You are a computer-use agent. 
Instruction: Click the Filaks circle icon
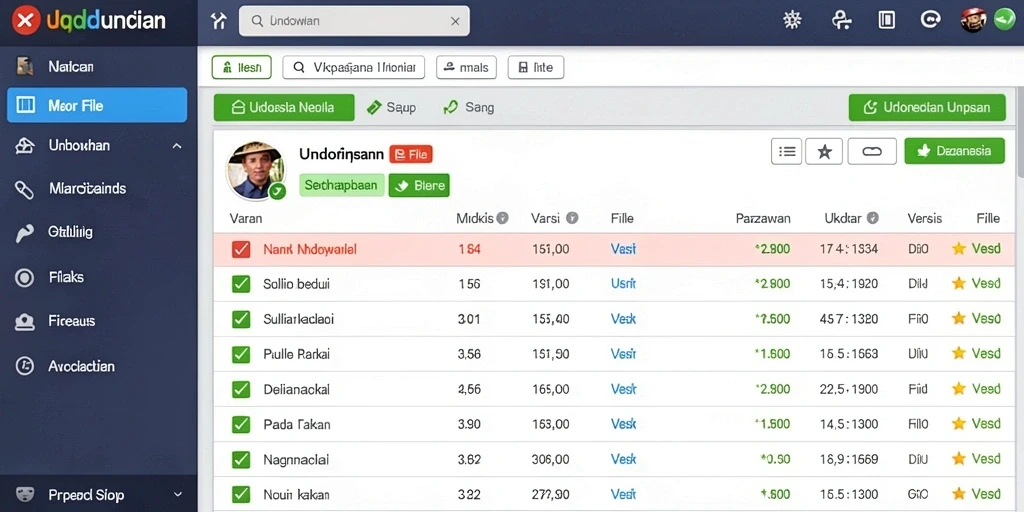pos(24,278)
